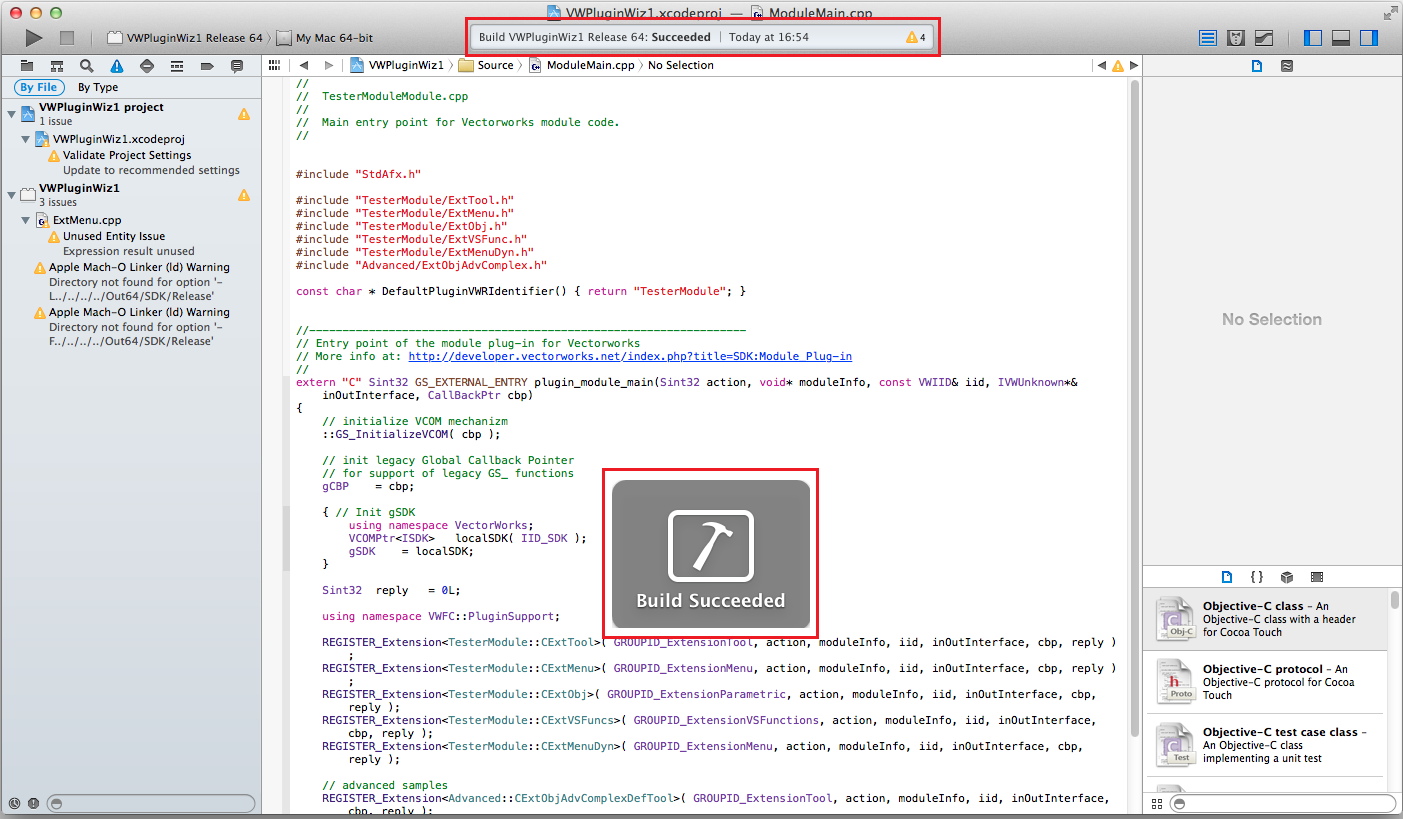The width and height of the screenshot is (1403, 819).
Task: Open the Project navigator folder icon
Action: click(27, 66)
